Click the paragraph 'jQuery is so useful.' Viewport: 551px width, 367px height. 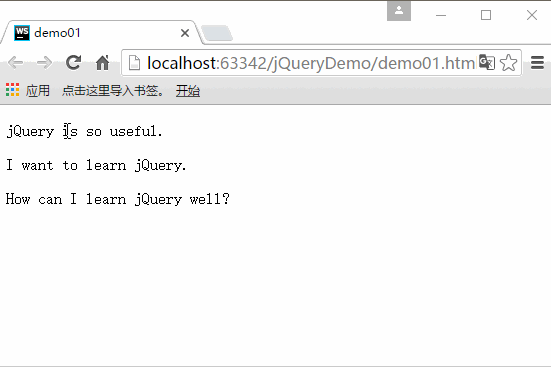[84, 132]
